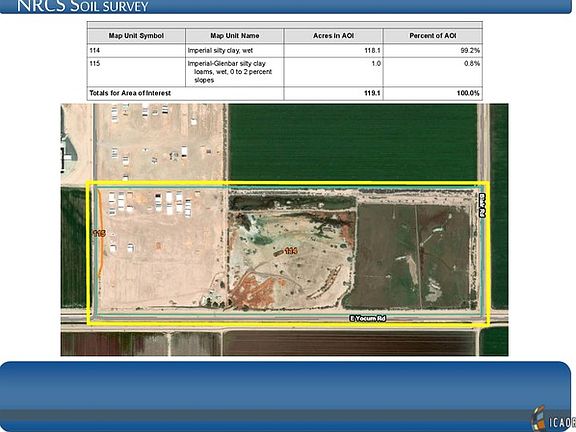Click the ICAO logo in bottom corner
This screenshot has height=432, width=576.
tap(553, 419)
